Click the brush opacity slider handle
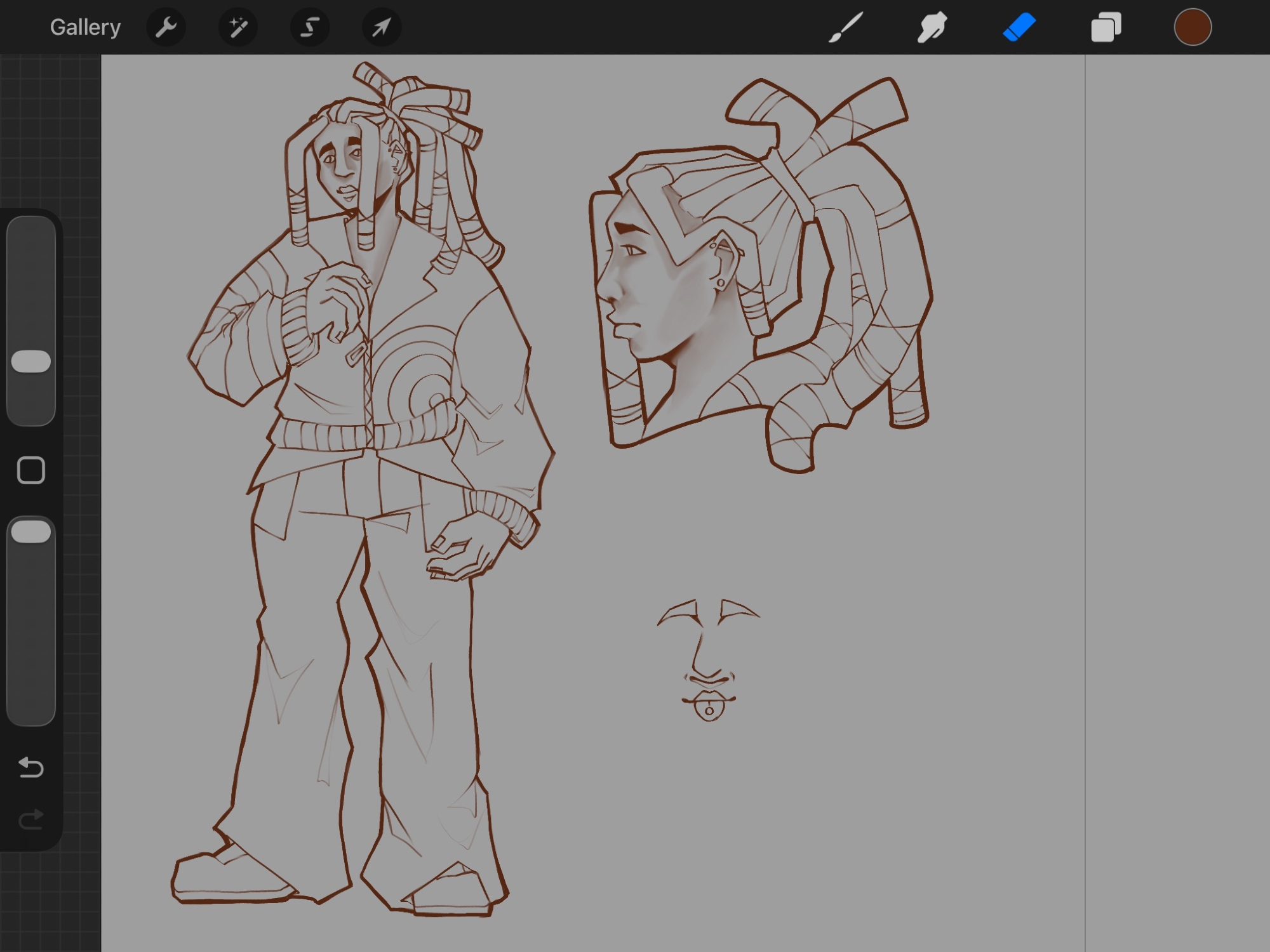Screen dimensions: 1270x952 [31, 532]
